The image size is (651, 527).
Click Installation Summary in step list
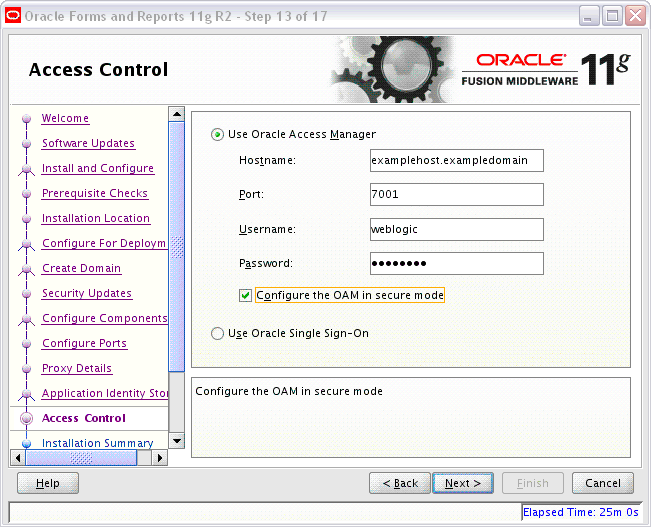98,443
